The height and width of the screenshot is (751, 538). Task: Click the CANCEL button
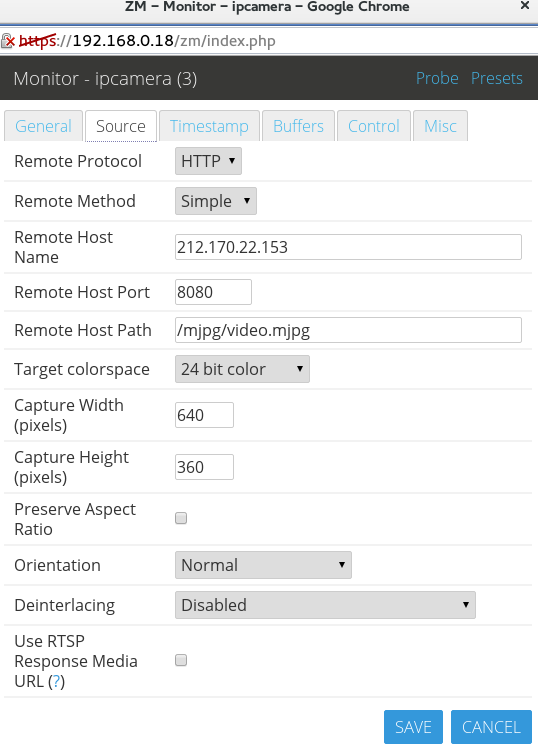point(492,727)
